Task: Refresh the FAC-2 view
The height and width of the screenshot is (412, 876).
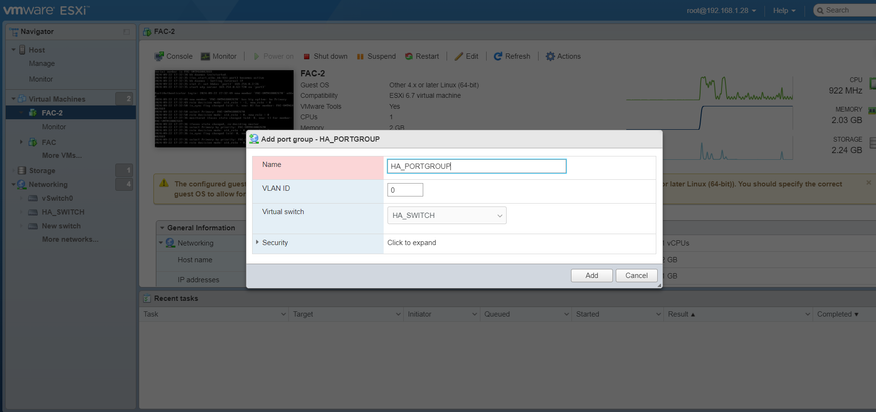Action: point(512,56)
